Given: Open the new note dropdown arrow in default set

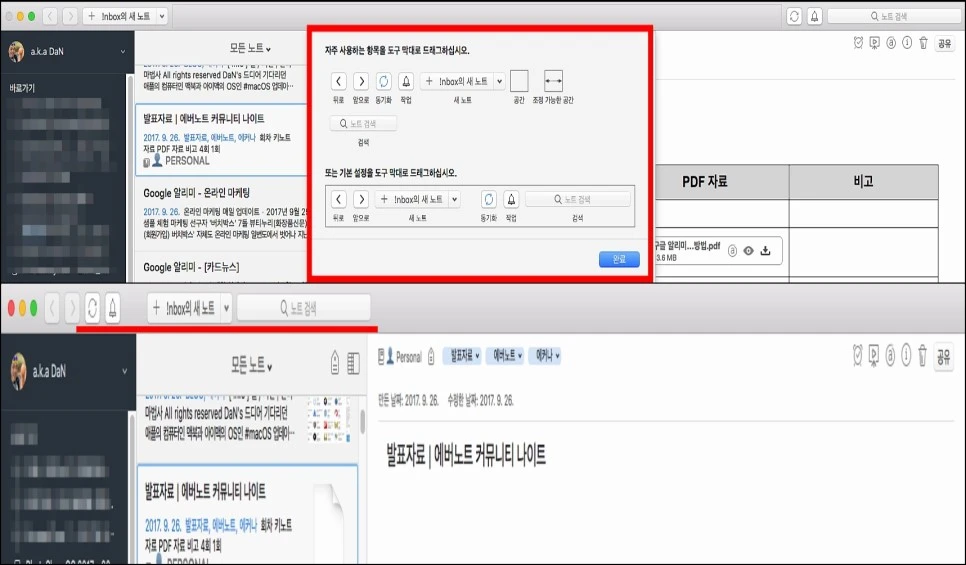Looking at the screenshot, I should pos(455,200).
